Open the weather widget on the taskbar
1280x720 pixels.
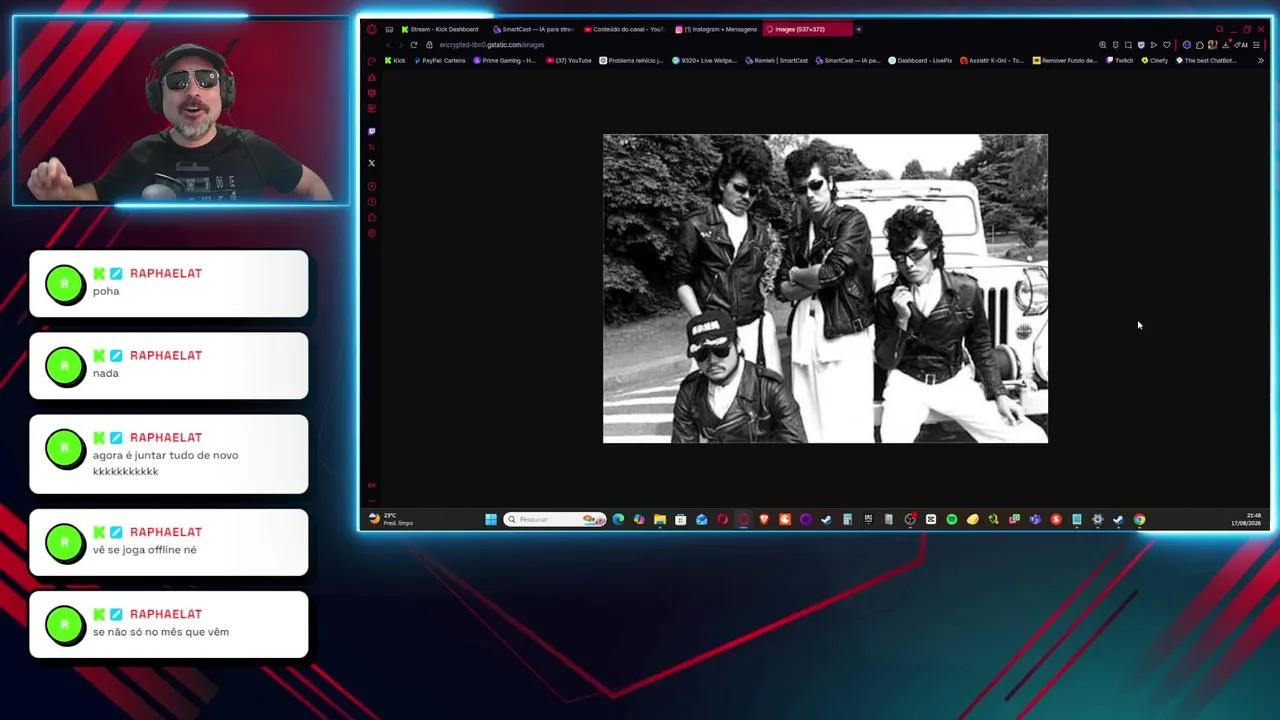pyautogui.click(x=389, y=519)
